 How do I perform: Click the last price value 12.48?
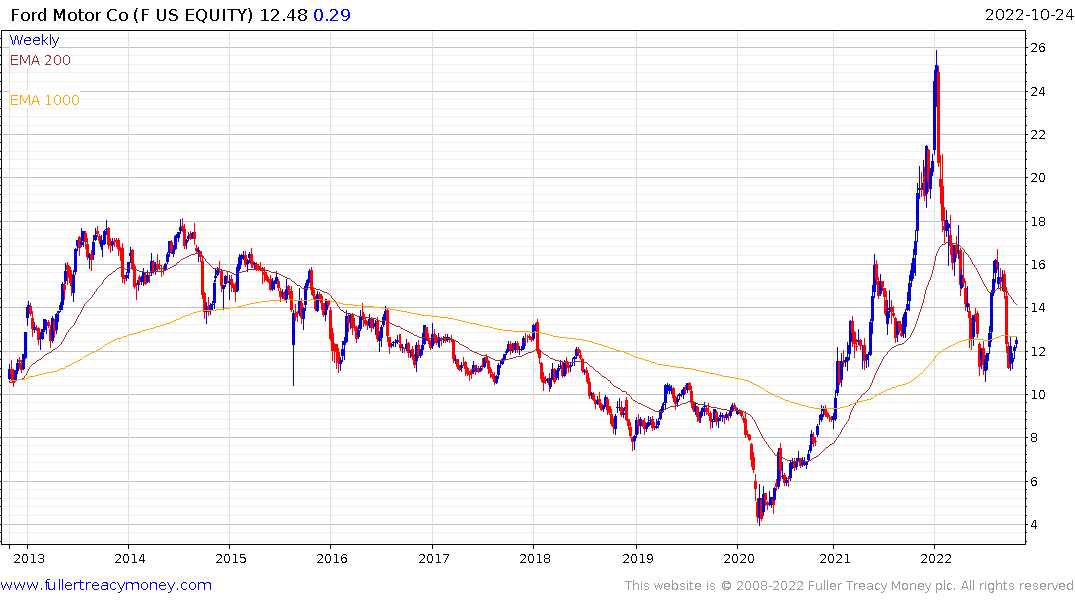pos(283,14)
